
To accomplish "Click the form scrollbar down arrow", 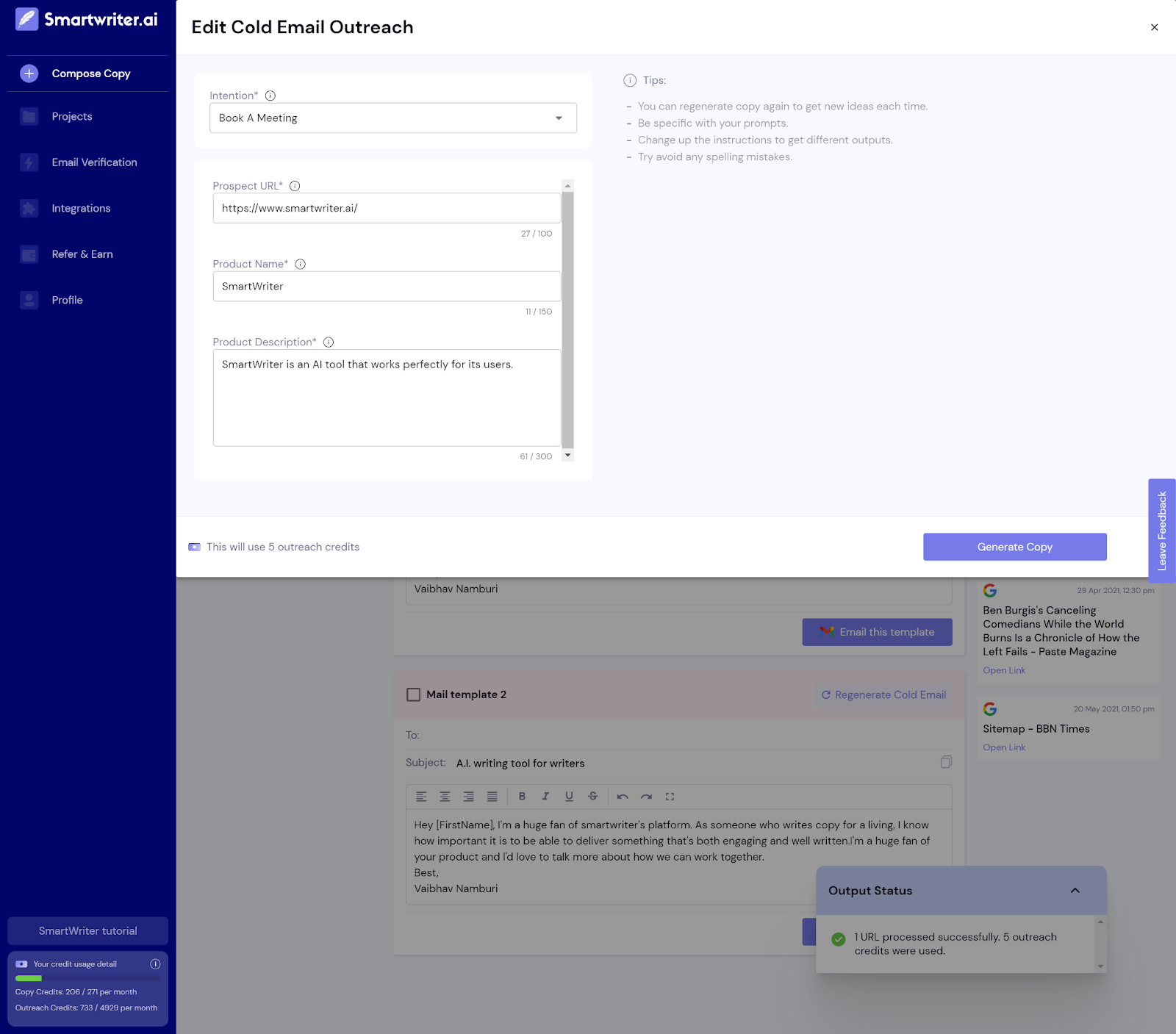I will [x=567, y=456].
